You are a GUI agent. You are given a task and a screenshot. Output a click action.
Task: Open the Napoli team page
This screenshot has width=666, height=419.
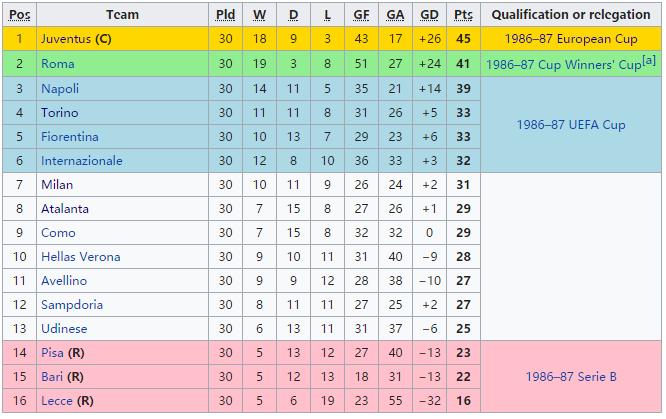[60, 88]
